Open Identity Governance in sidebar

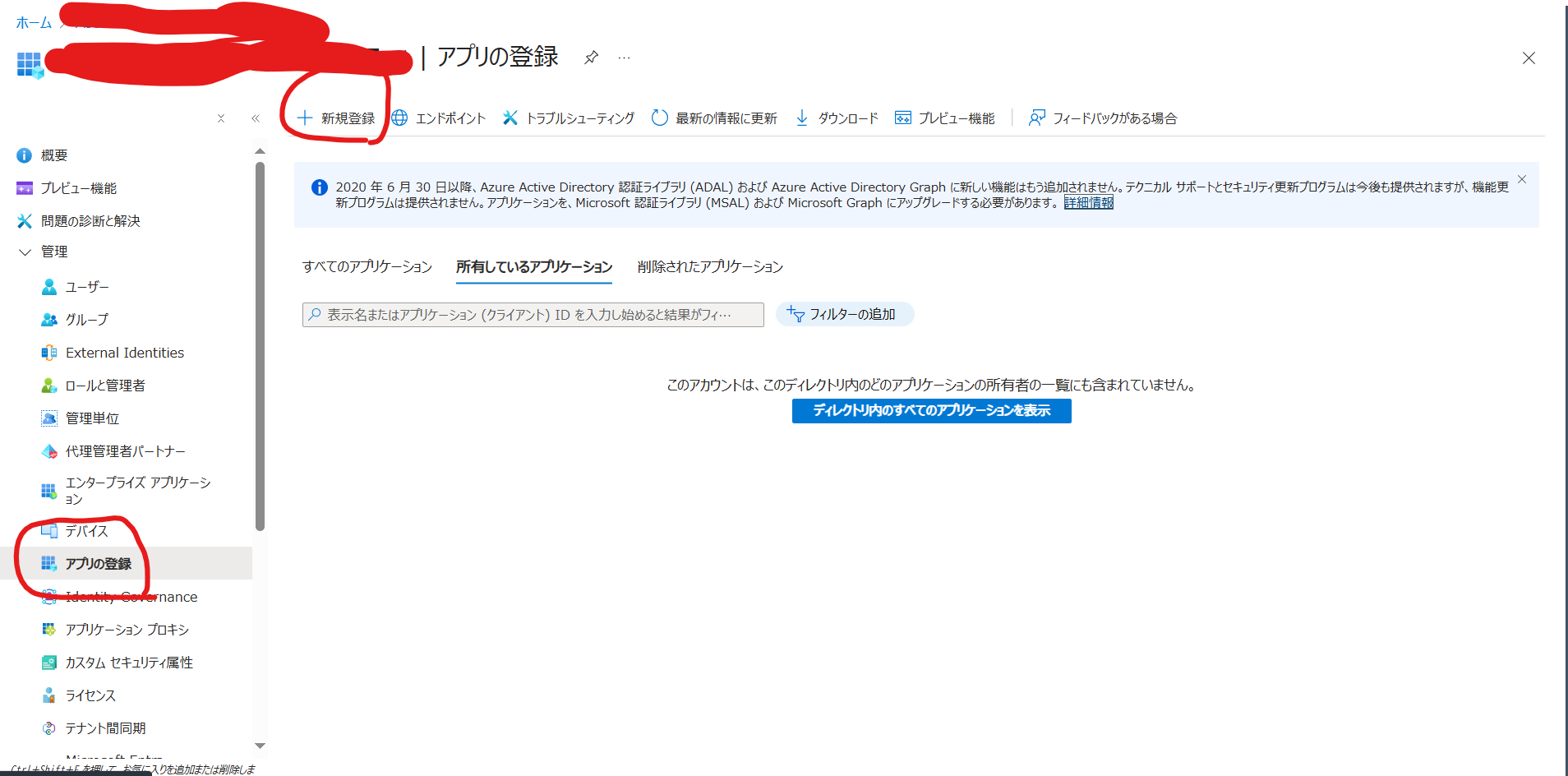[x=131, y=597]
